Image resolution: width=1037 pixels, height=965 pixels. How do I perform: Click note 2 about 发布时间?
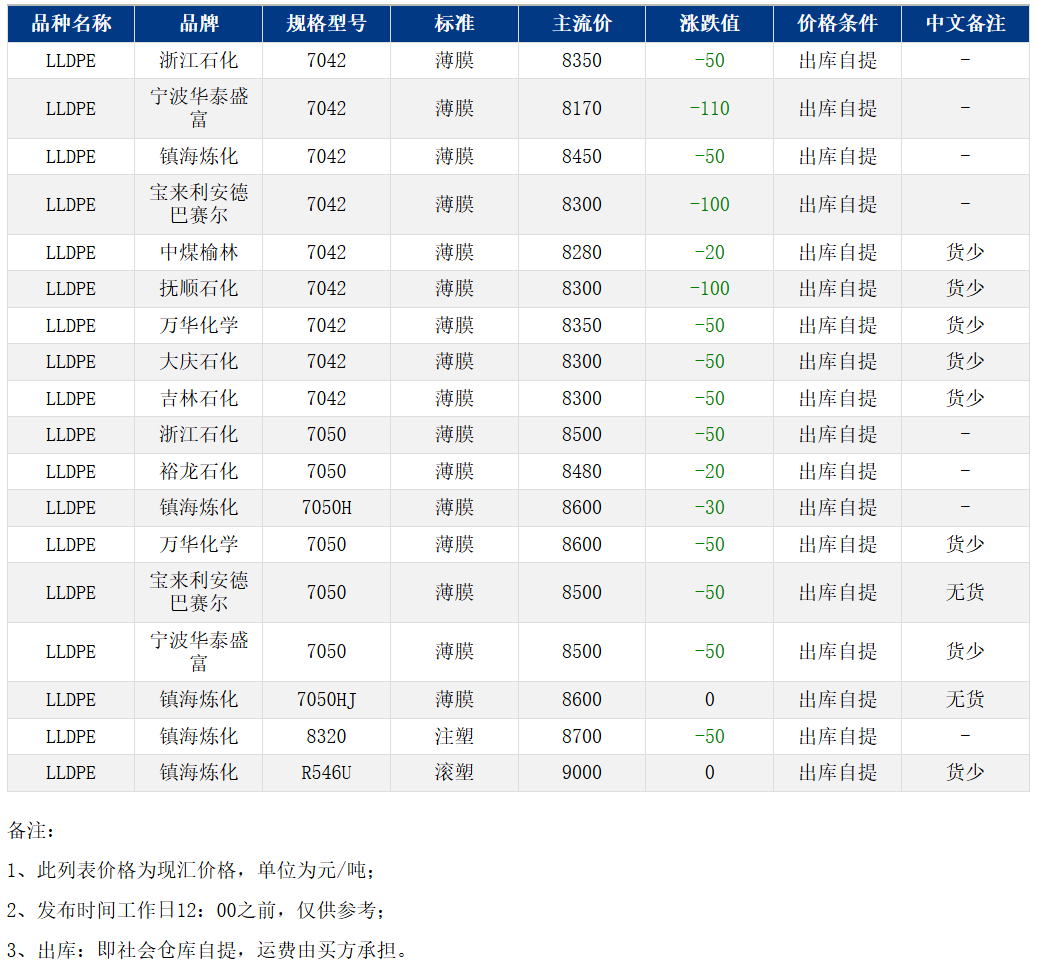[197, 911]
